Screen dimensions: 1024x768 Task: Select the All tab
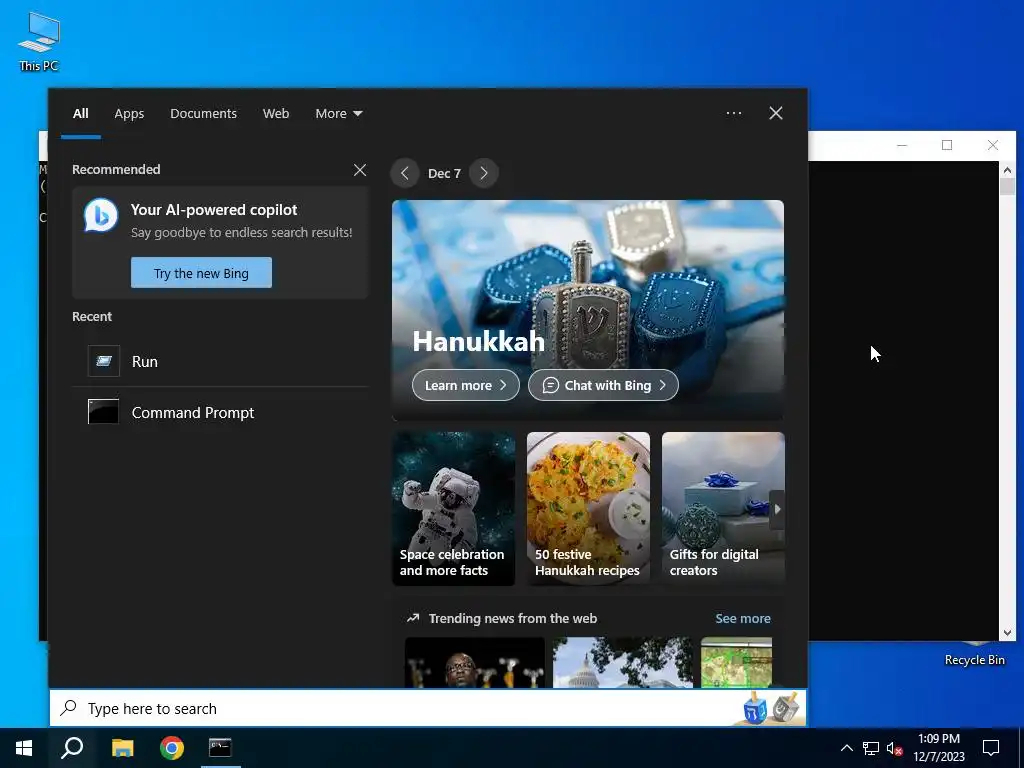coord(80,114)
